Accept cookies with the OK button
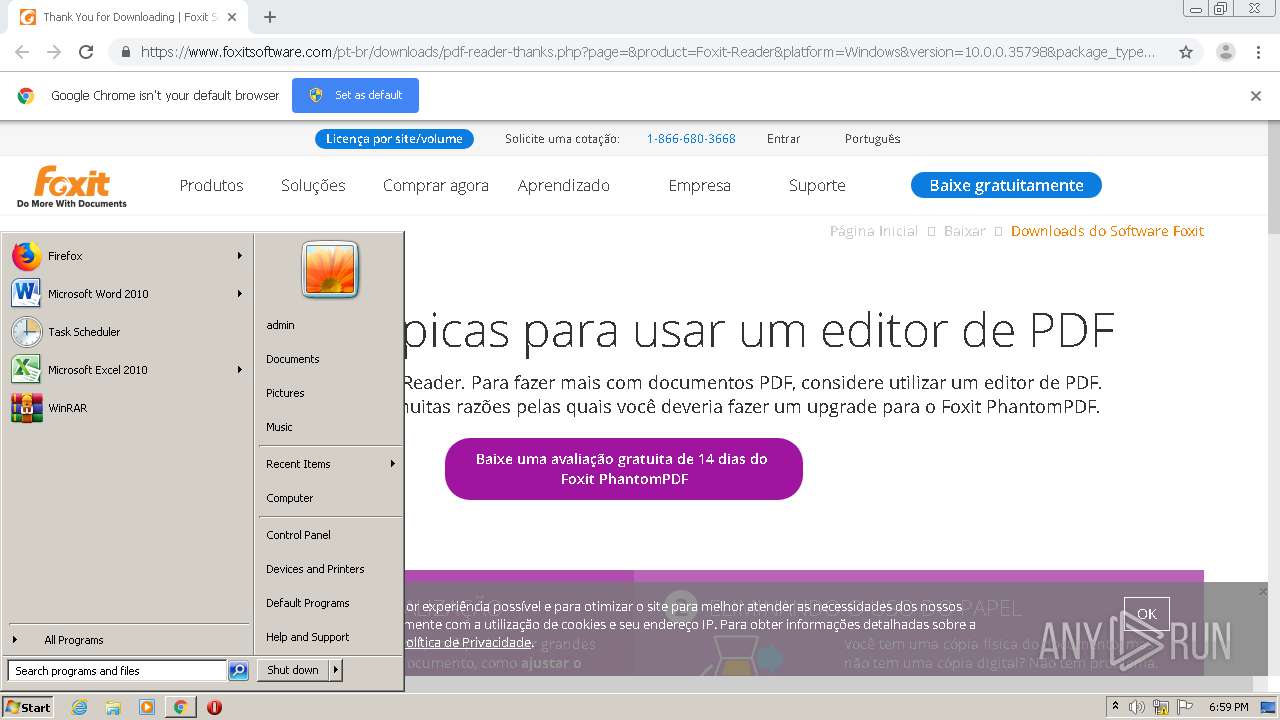This screenshot has height=720, width=1280. (x=1146, y=614)
